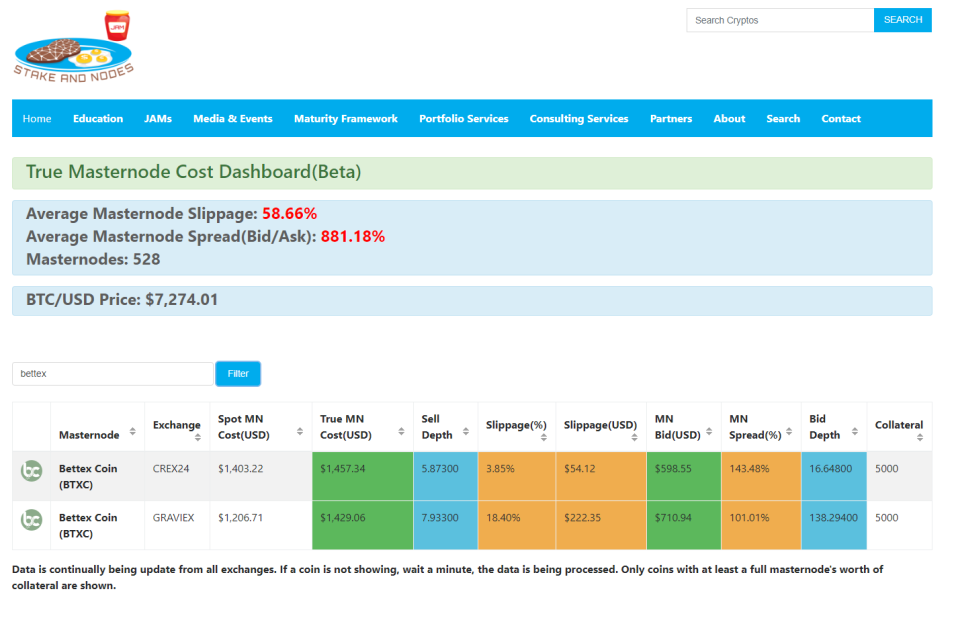Open Portfolio Services page

point(464,119)
